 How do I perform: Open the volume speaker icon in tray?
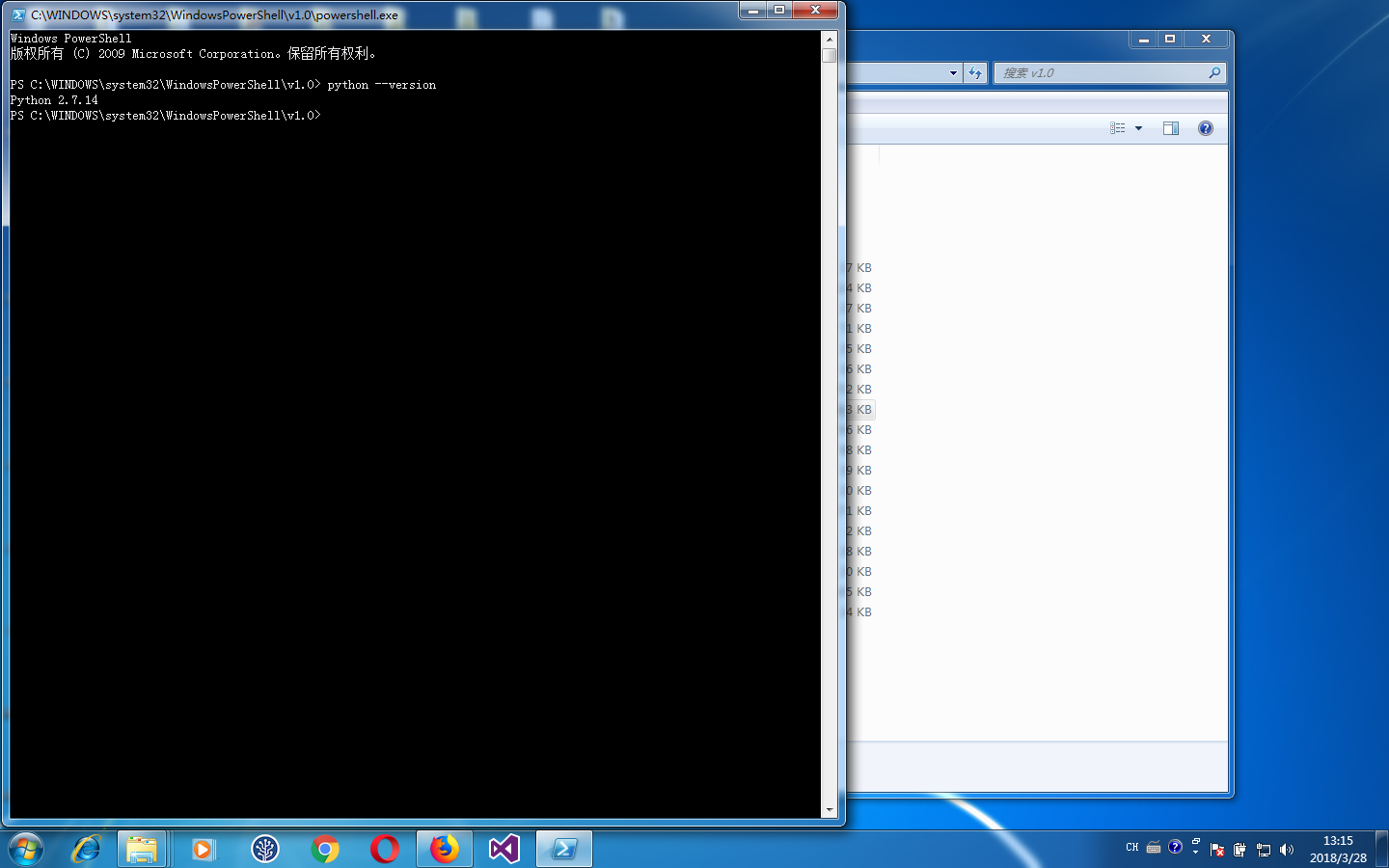point(1287,850)
